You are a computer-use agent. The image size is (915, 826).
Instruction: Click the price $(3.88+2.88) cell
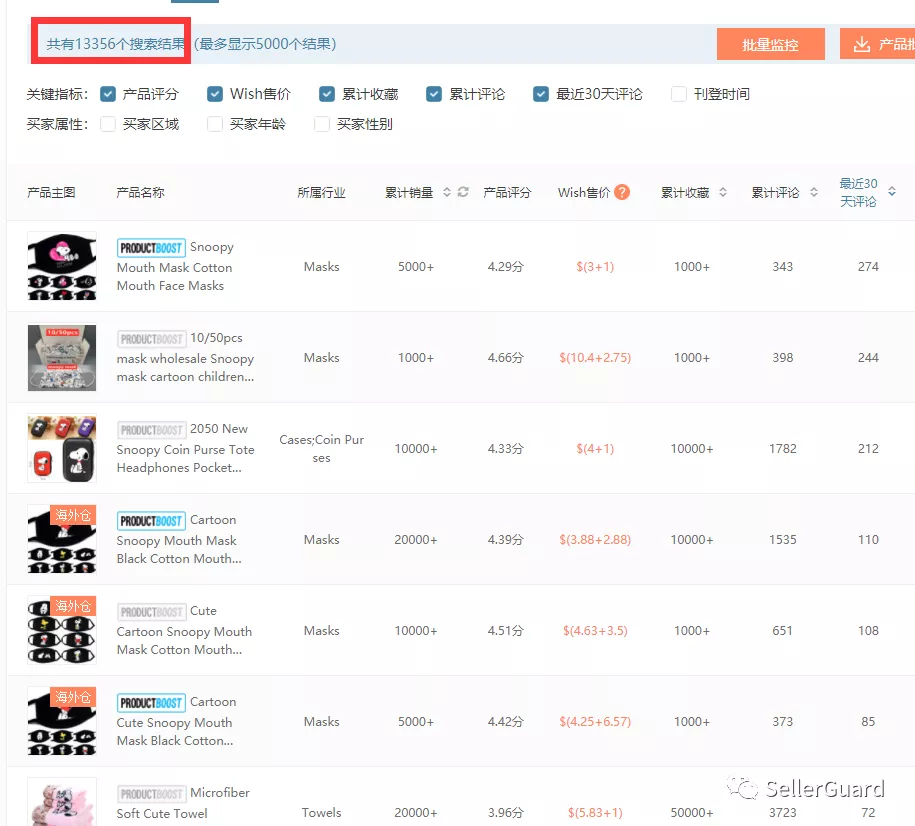click(595, 539)
